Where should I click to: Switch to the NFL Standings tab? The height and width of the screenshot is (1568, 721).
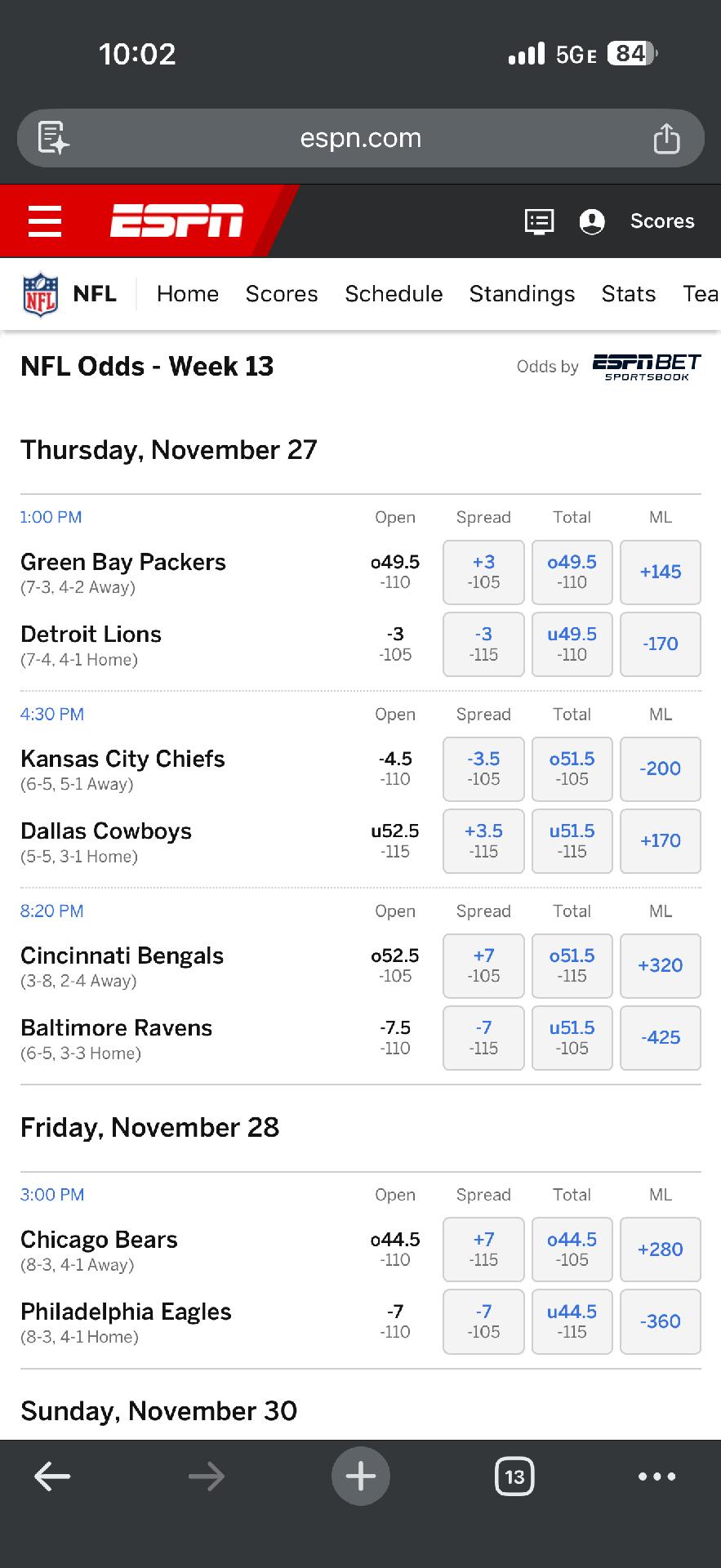coord(522,294)
